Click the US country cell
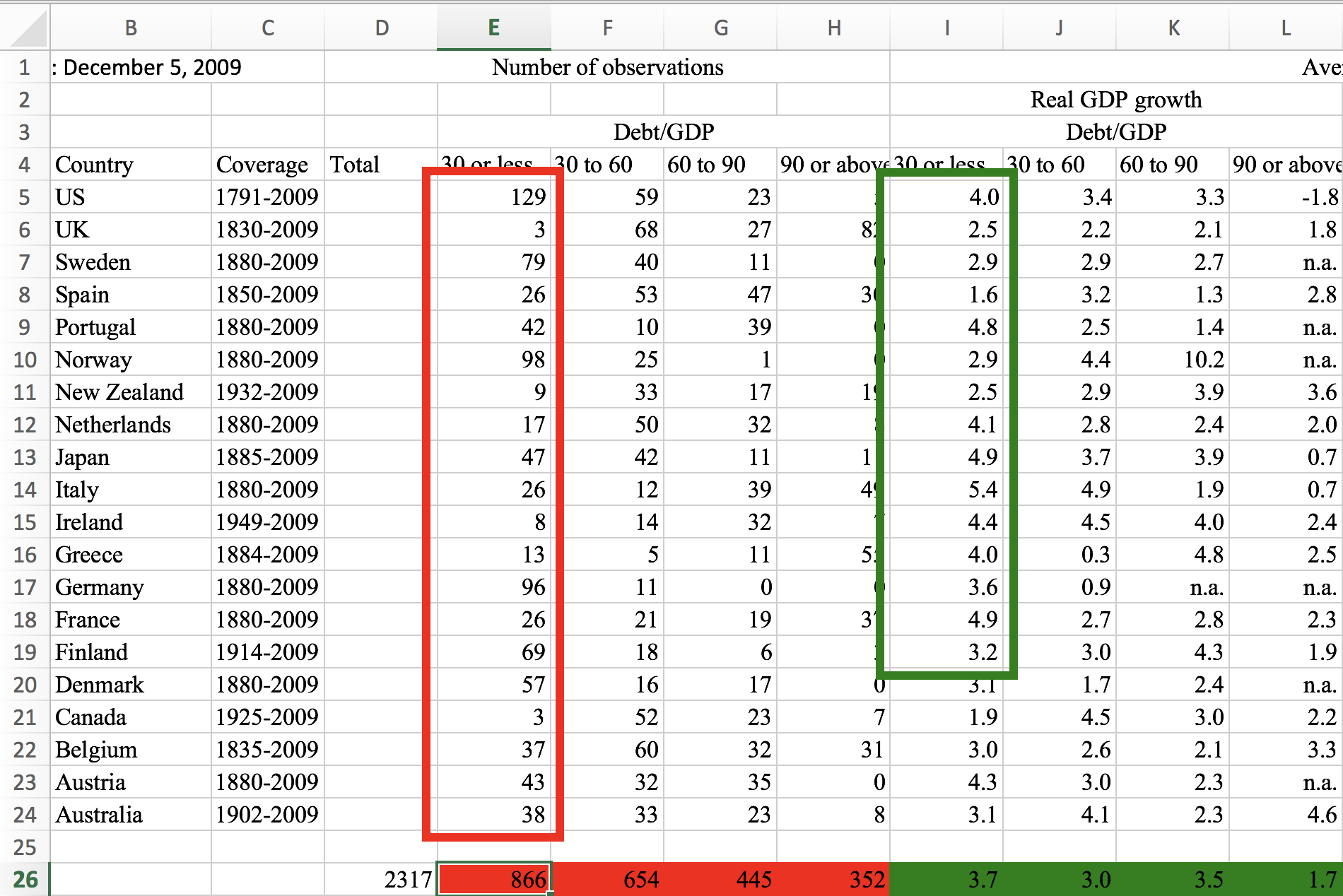The height and width of the screenshot is (896, 1343). pos(131,197)
